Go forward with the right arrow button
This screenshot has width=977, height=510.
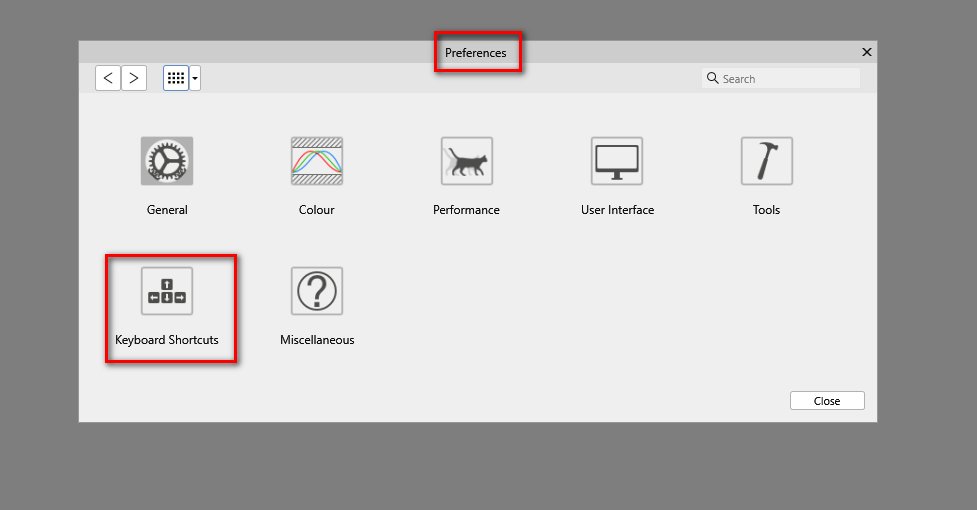click(x=134, y=78)
